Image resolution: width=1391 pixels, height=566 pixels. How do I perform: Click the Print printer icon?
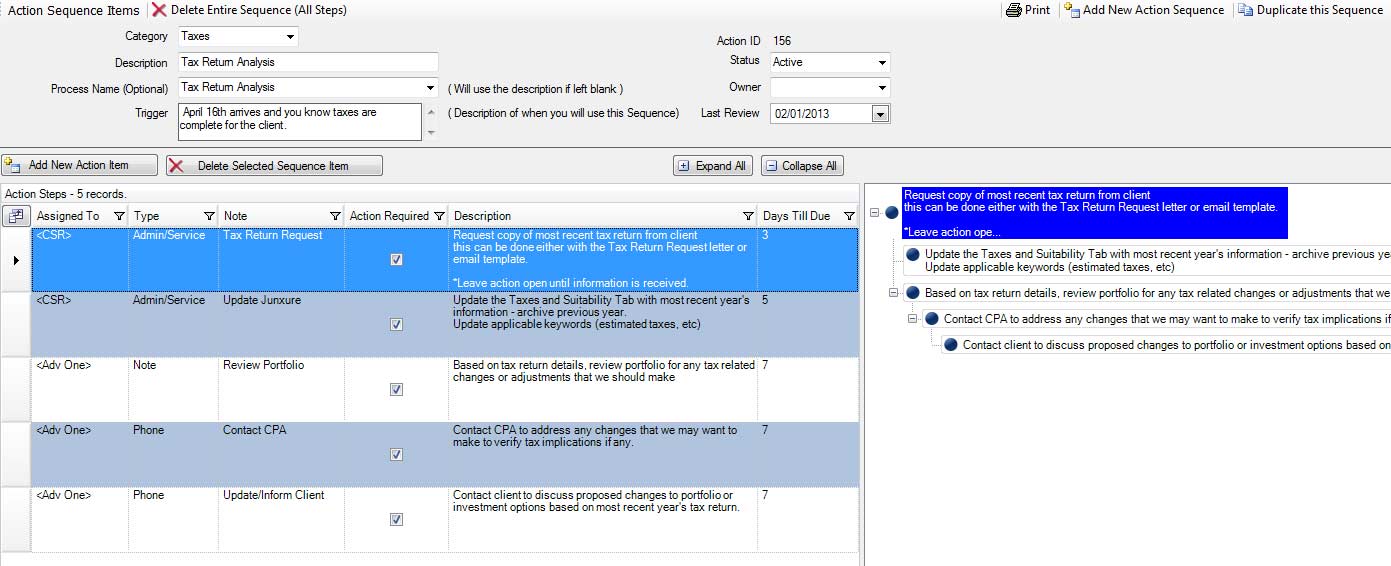pyautogui.click(x=1013, y=10)
